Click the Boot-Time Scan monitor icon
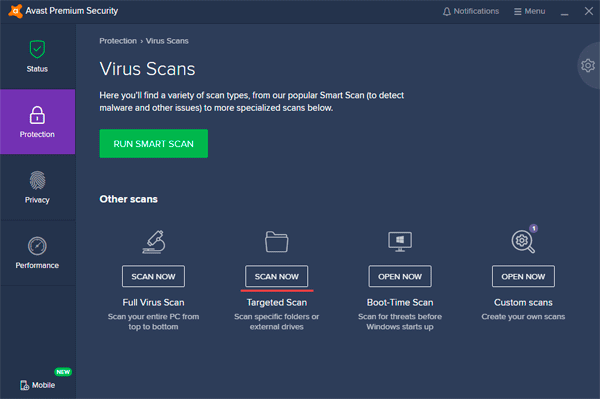This screenshot has width=600, height=399. coord(400,242)
